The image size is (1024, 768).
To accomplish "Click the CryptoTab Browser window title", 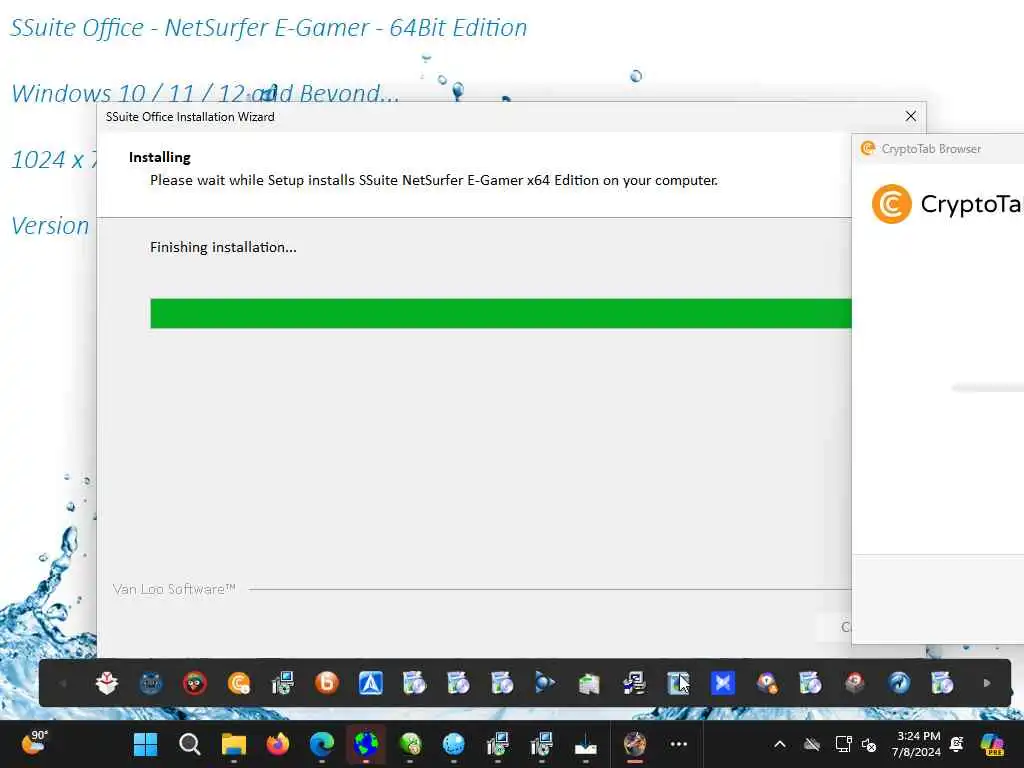I will [931, 149].
